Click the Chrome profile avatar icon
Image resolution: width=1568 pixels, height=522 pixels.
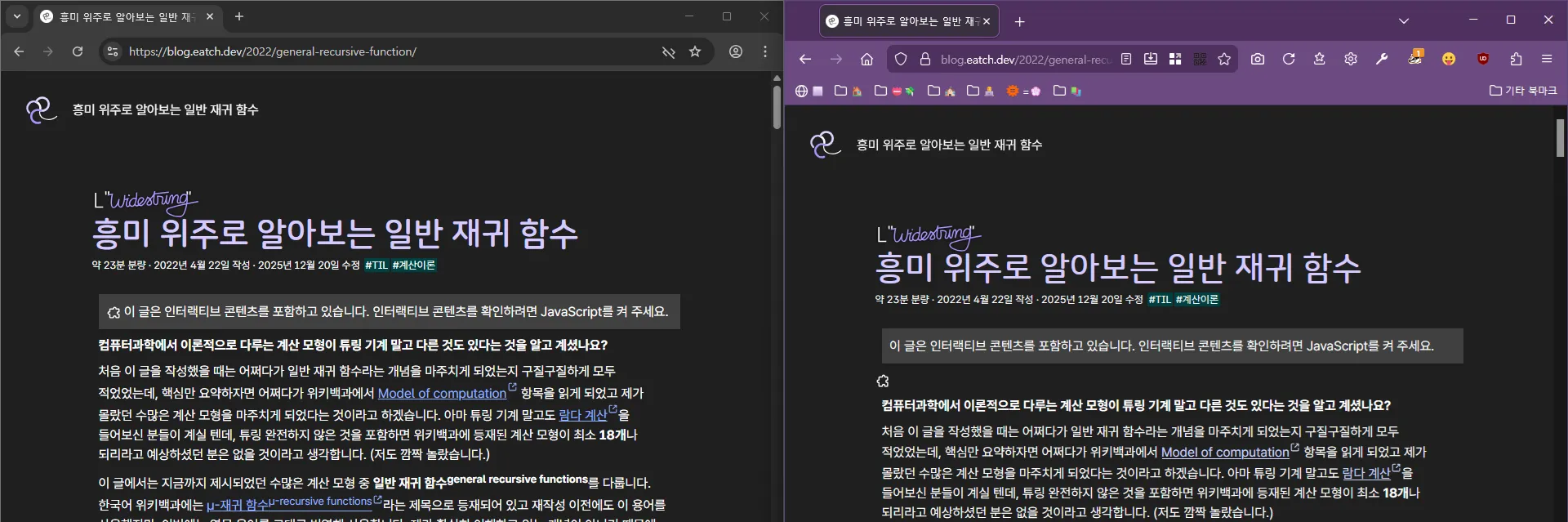coord(736,51)
